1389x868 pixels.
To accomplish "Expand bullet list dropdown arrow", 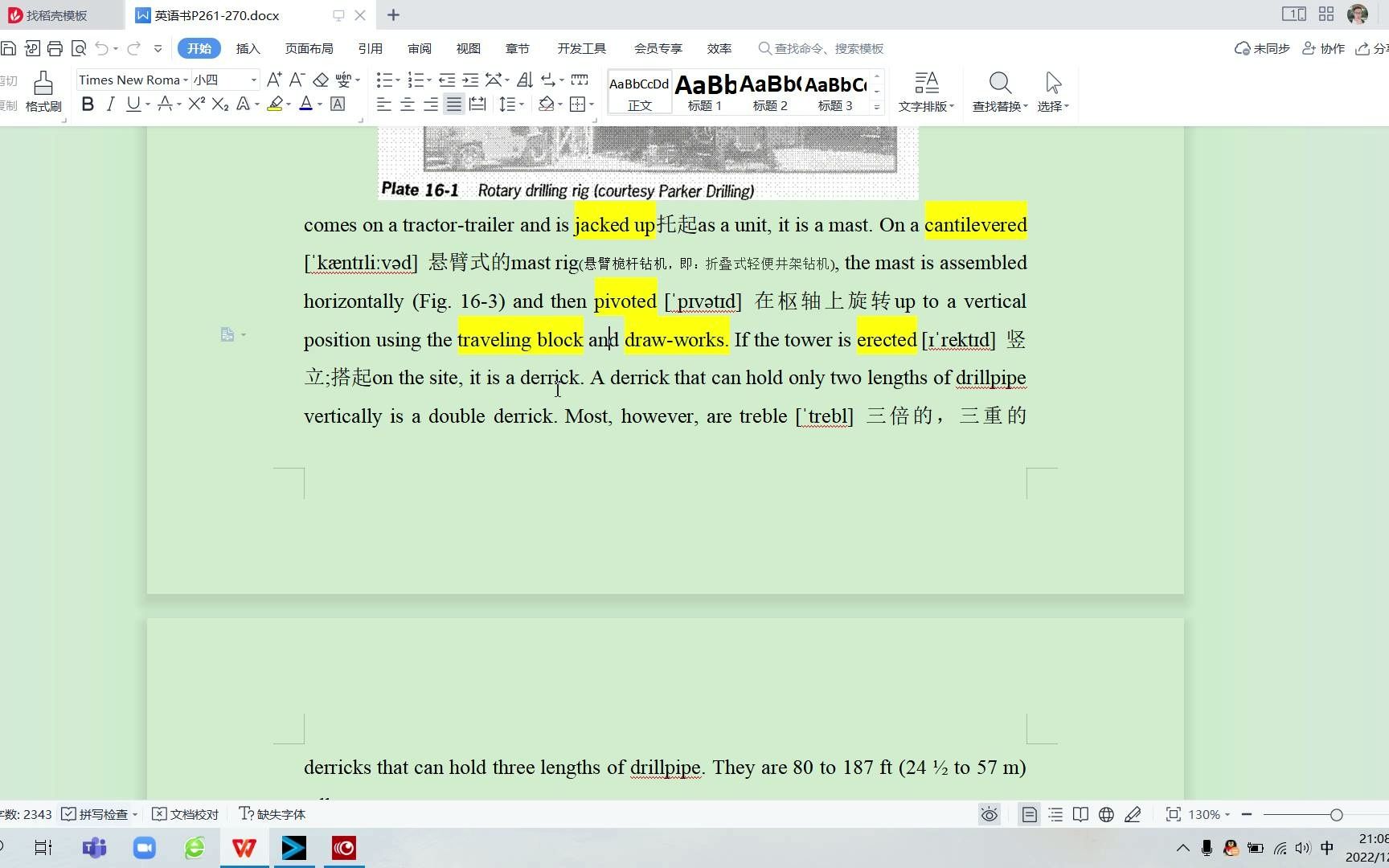I will [398, 80].
